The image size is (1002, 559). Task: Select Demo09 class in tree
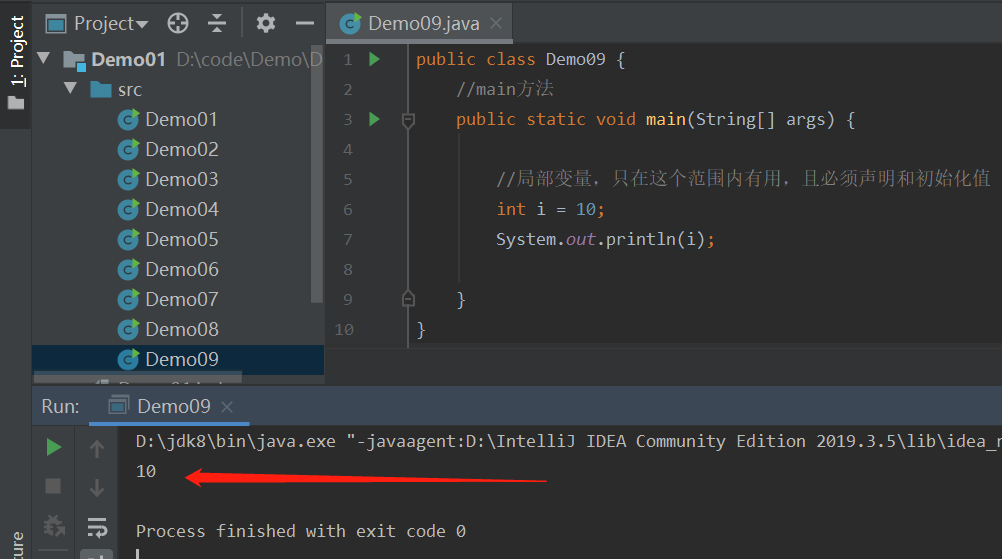178,360
